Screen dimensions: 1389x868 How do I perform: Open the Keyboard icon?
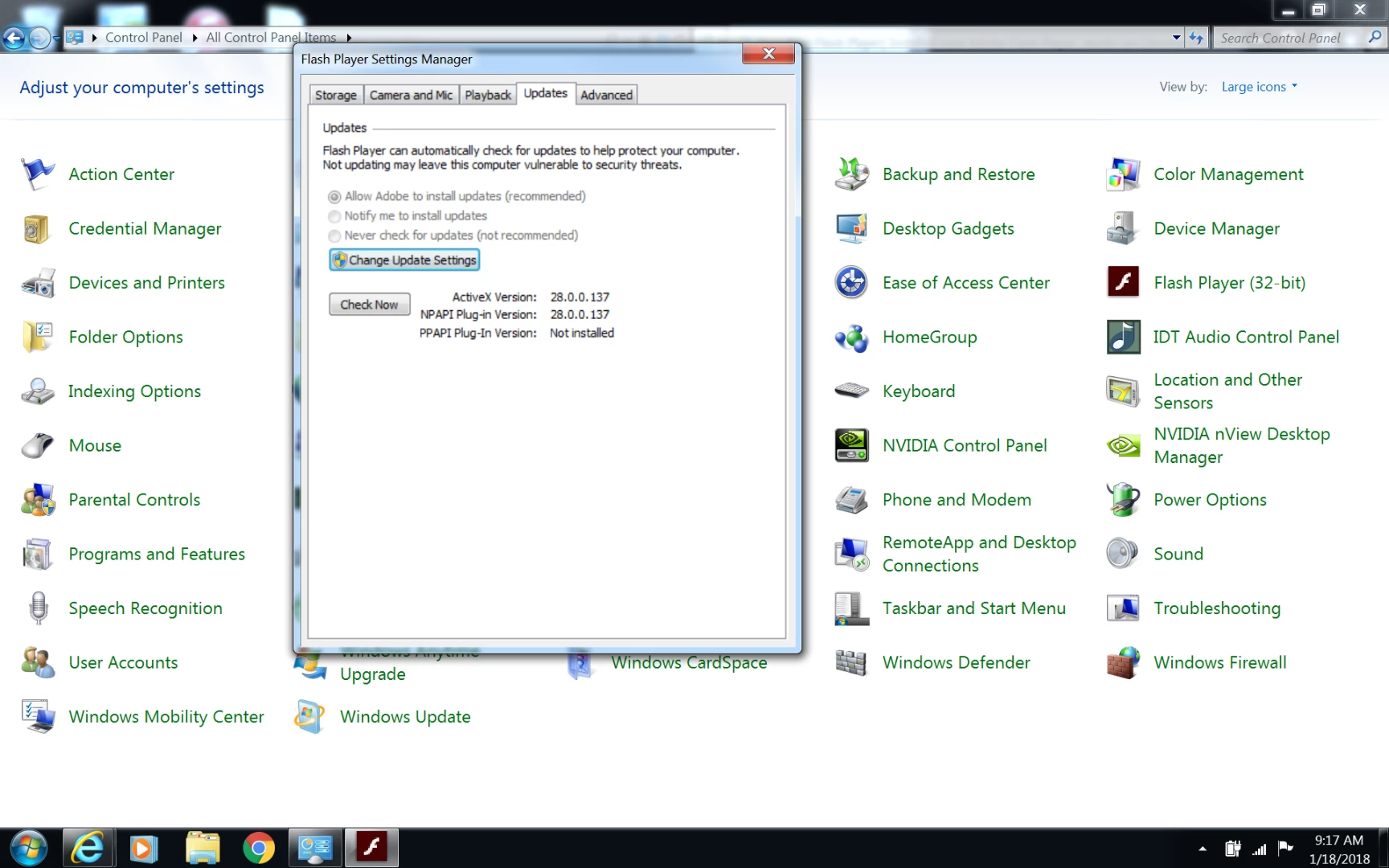click(x=852, y=391)
